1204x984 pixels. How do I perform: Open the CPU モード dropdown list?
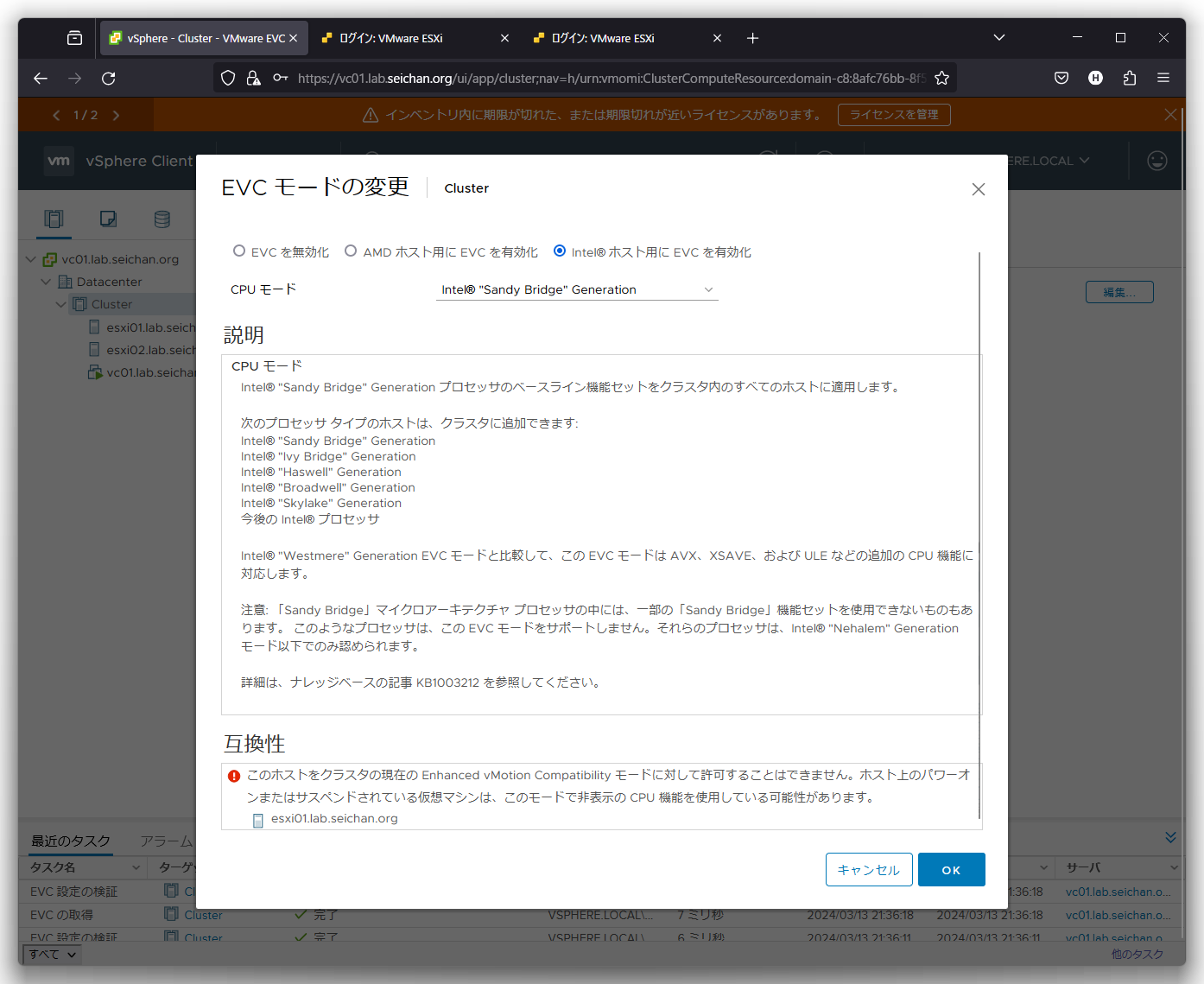pos(577,290)
